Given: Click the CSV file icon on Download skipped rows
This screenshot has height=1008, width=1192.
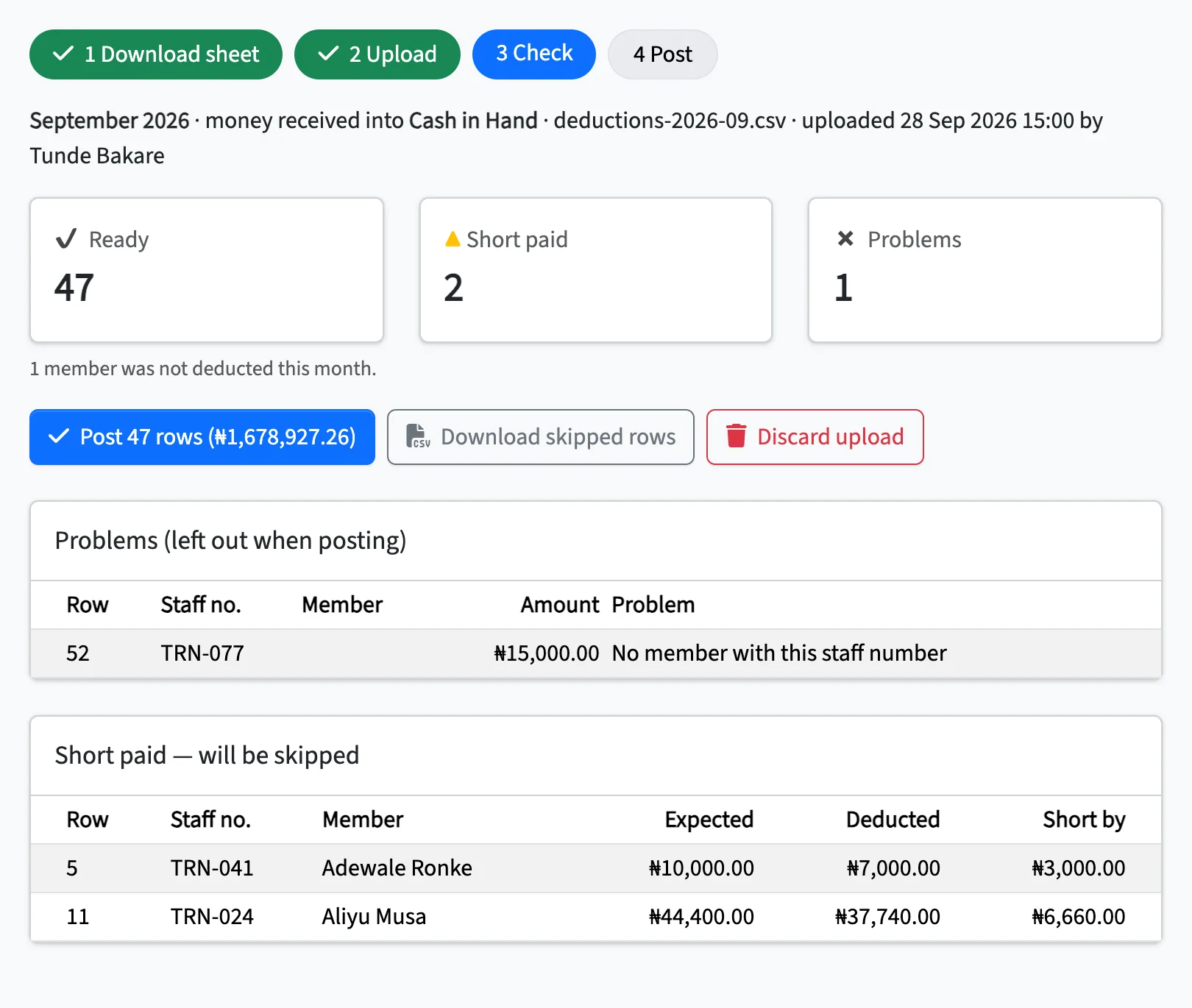Looking at the screenshot, I should pos(418,436).
